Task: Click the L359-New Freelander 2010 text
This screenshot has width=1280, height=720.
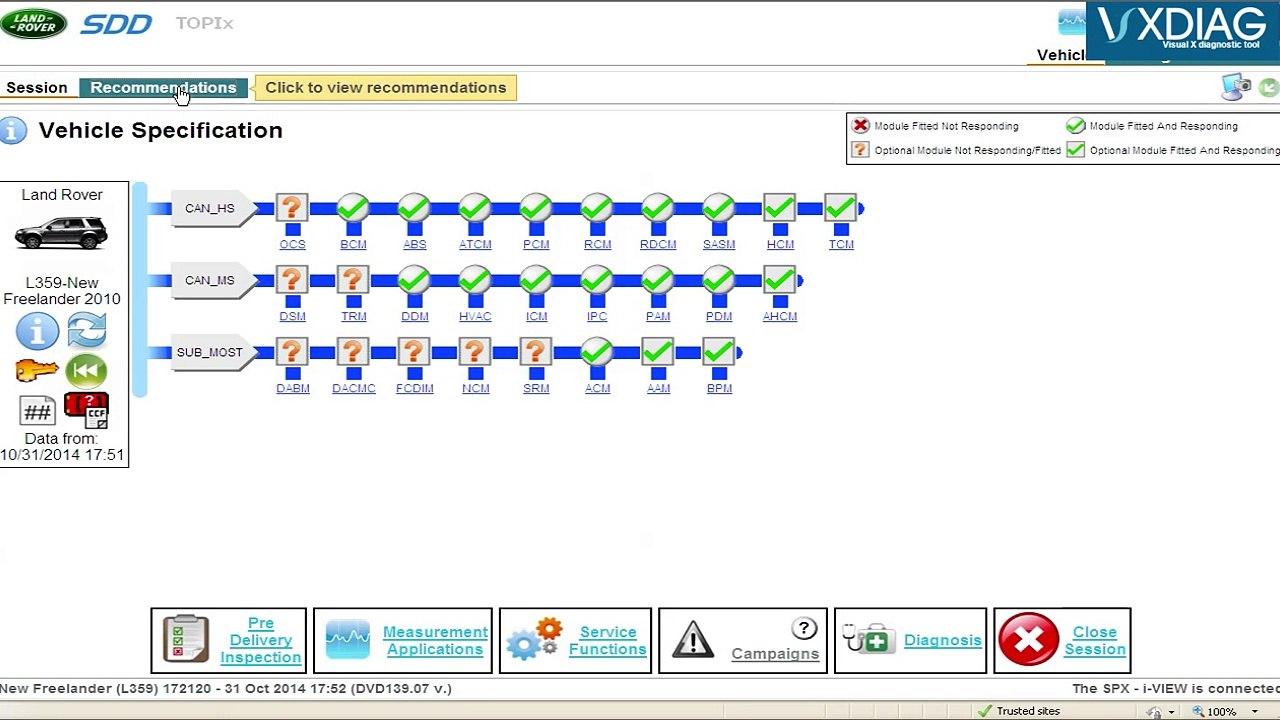Action: click(x=62, y=291)
